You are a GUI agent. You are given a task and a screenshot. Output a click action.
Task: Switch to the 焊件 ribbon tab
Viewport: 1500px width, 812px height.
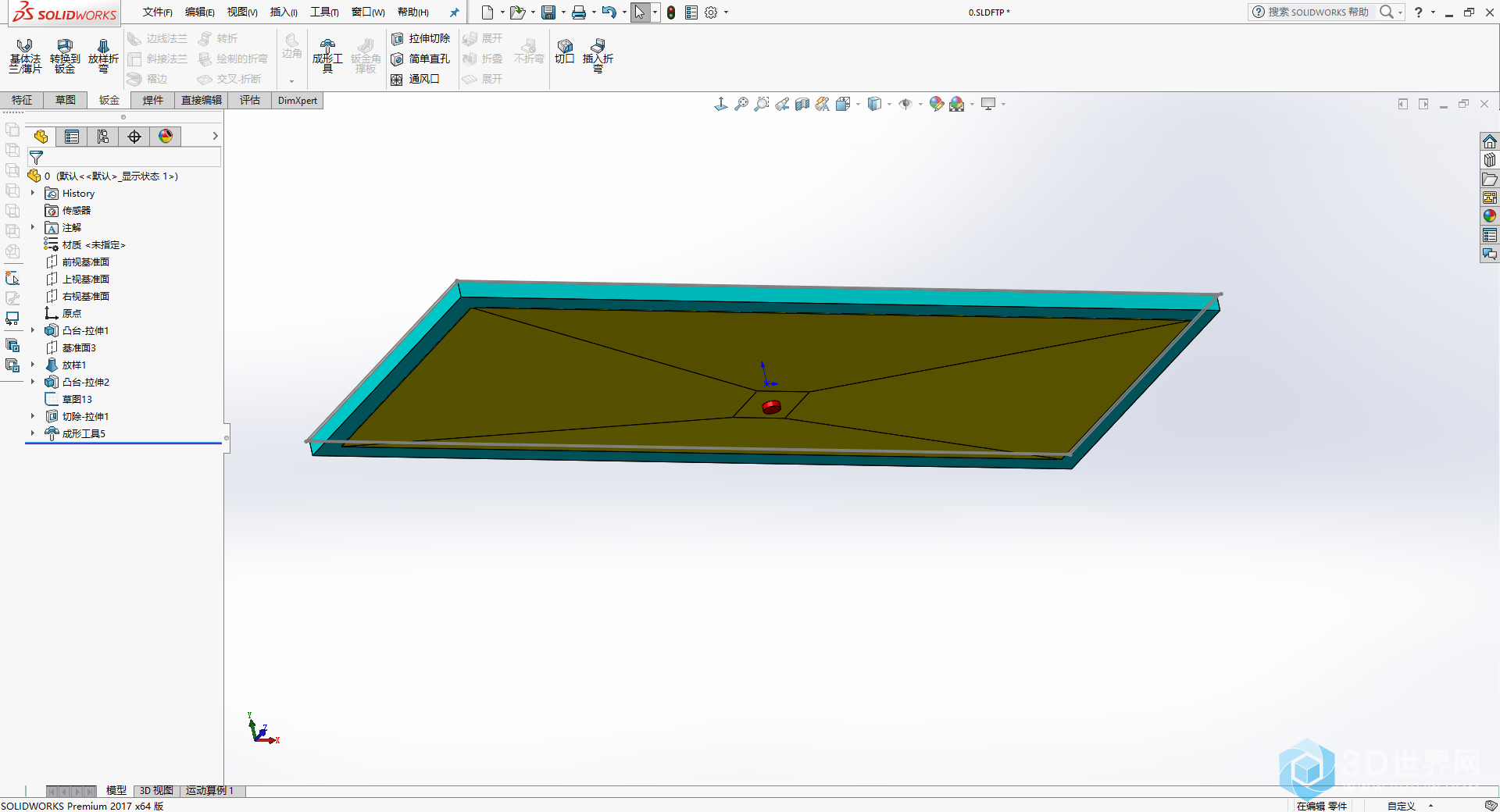(x=153, y=100)
